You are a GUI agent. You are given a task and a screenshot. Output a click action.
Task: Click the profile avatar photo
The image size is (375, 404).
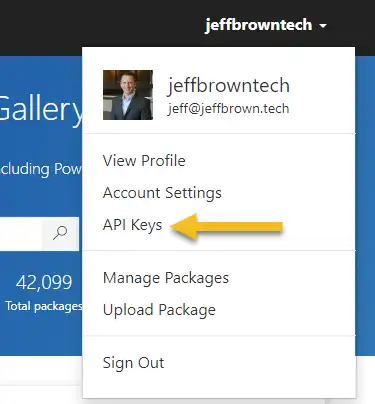pos(128,95)
